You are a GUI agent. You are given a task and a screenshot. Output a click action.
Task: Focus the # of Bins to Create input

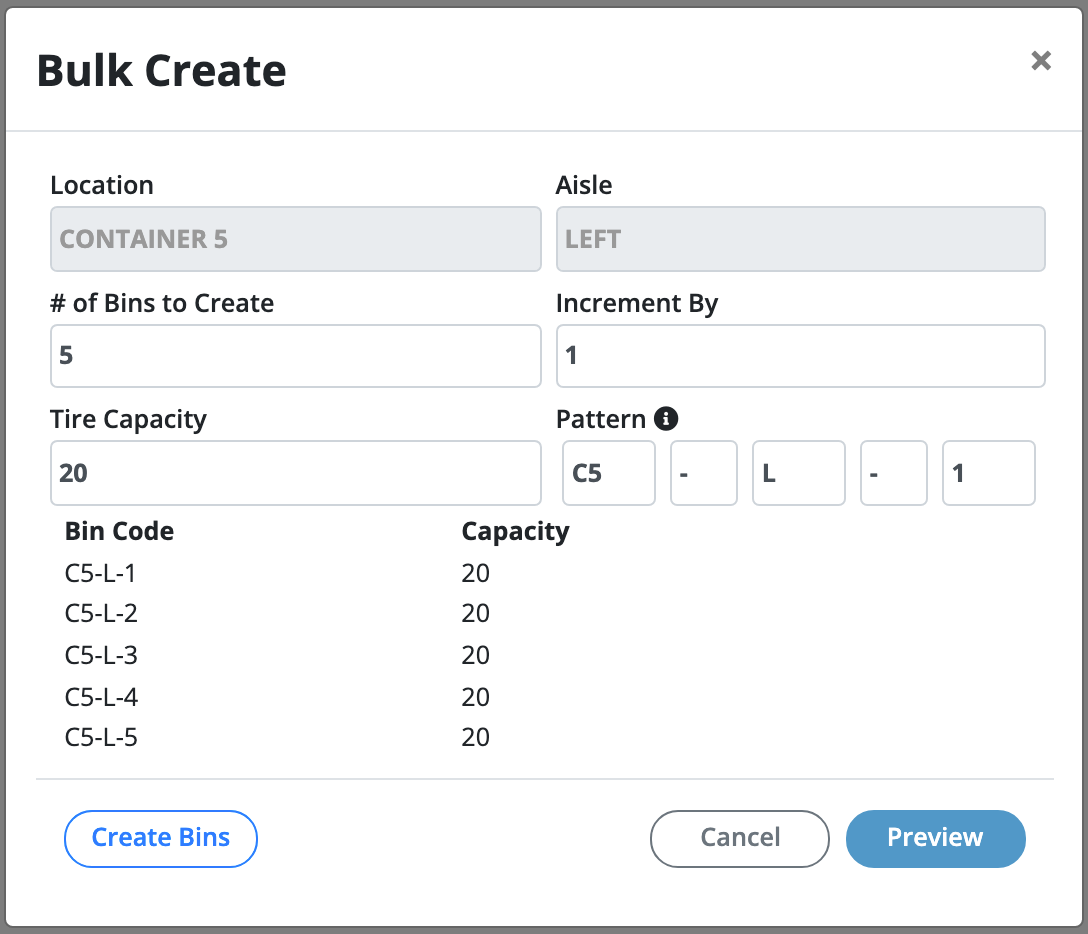click(295, 355)
